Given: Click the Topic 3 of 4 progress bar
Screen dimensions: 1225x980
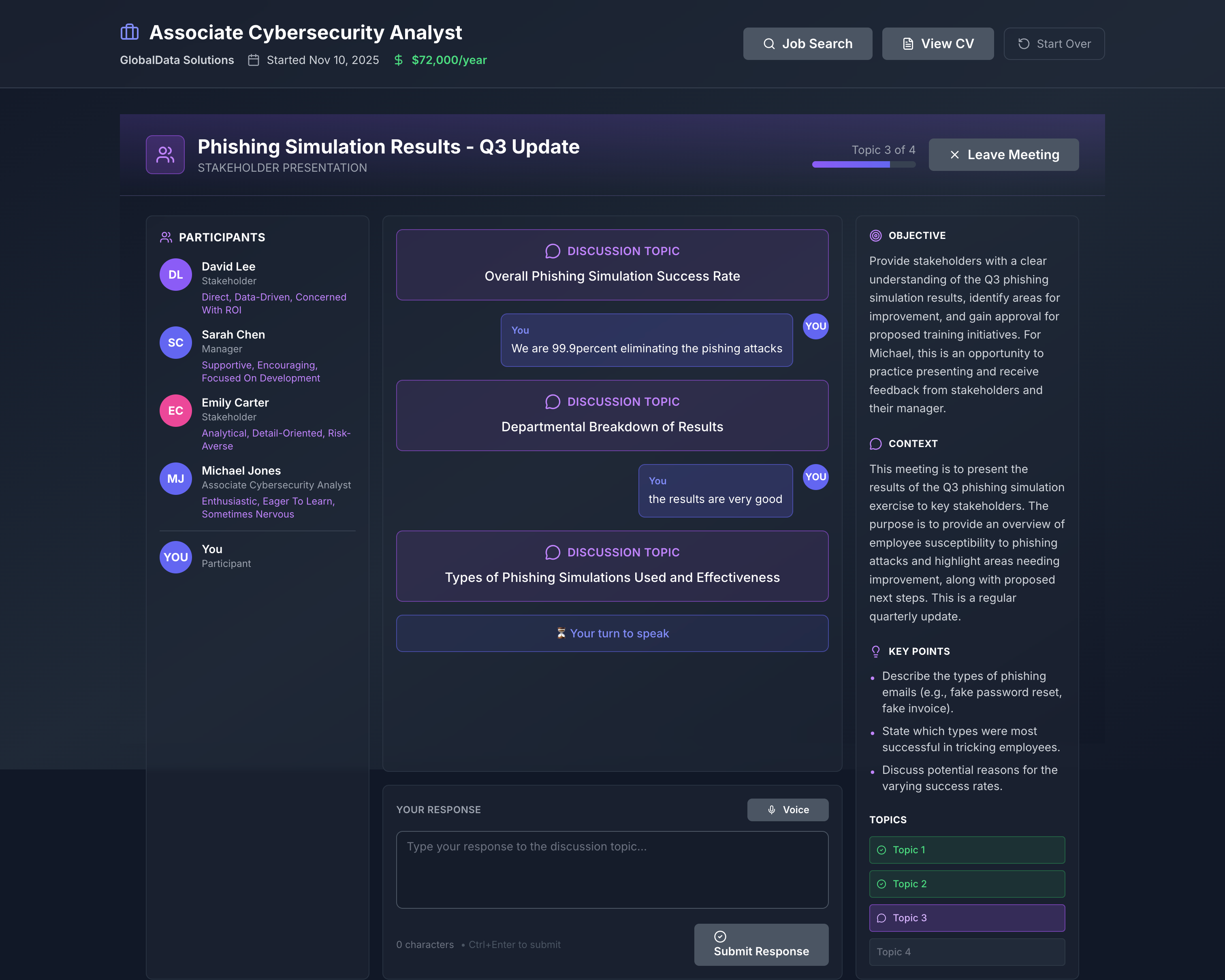Looking at the screenshot, I should 863,165.
